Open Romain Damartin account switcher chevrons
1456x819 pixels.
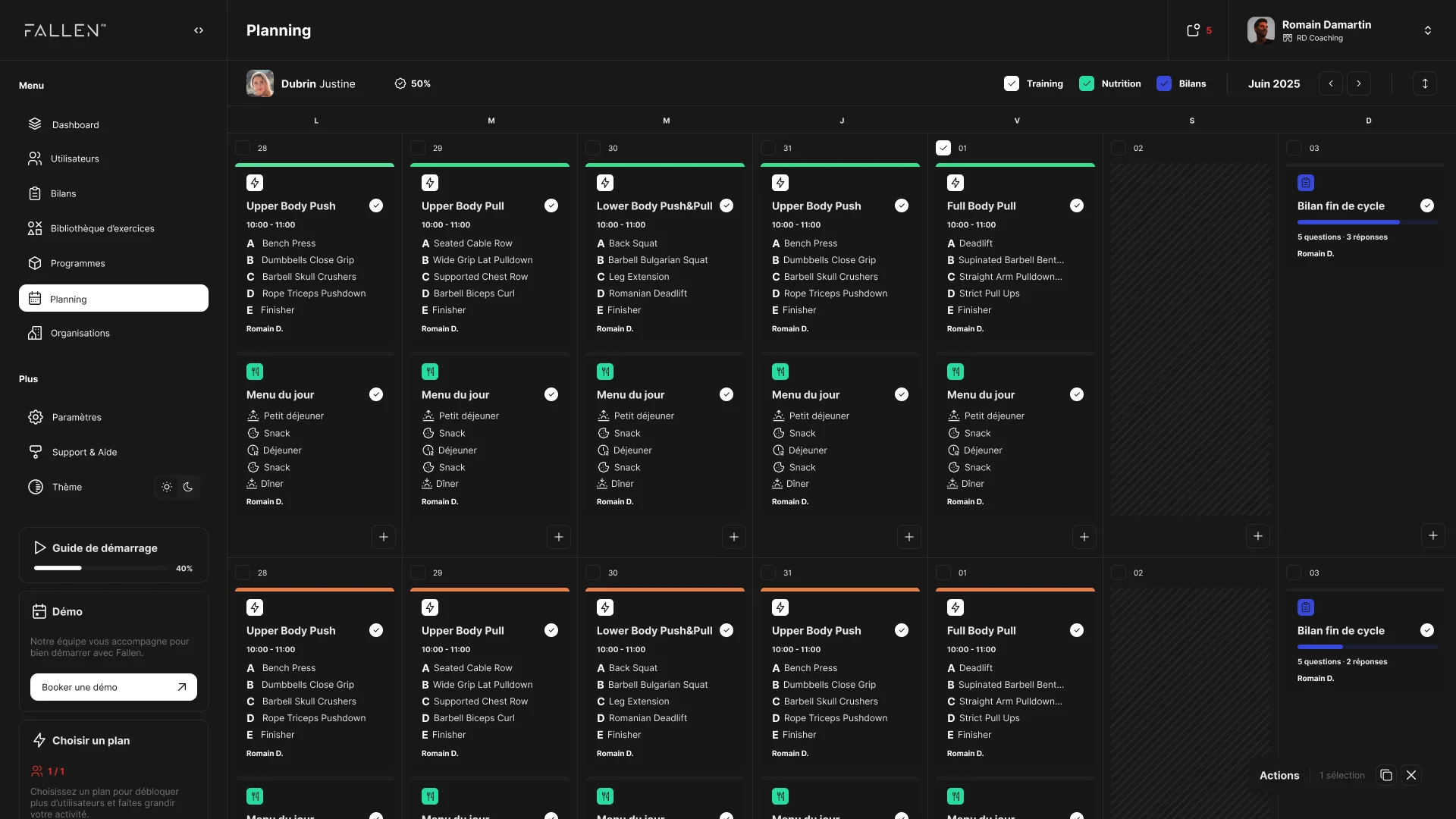click(x=1428, y=30)
